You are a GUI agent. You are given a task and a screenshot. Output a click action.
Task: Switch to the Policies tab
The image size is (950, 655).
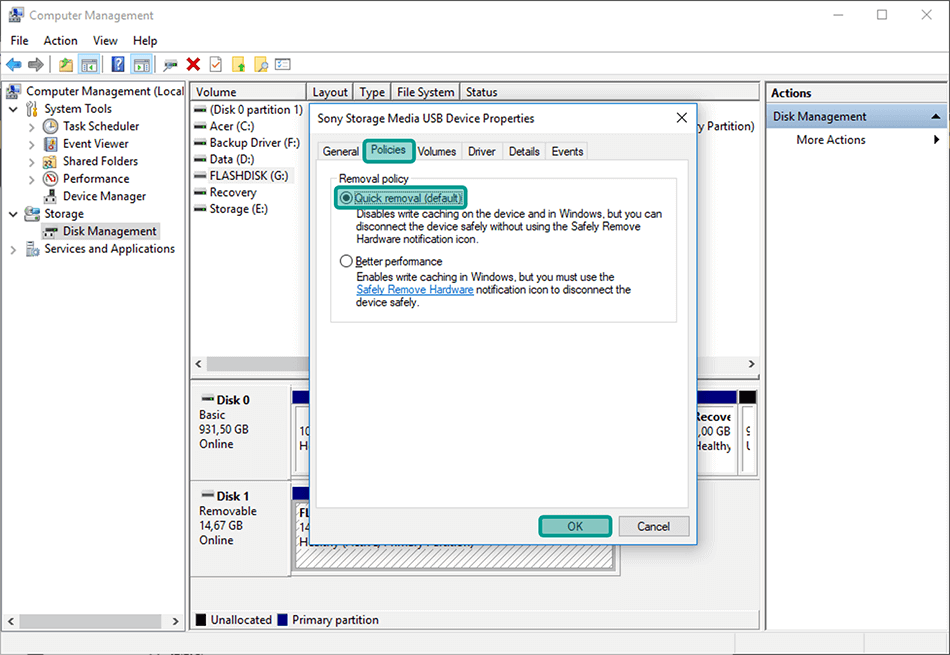(x=388, y=150)
